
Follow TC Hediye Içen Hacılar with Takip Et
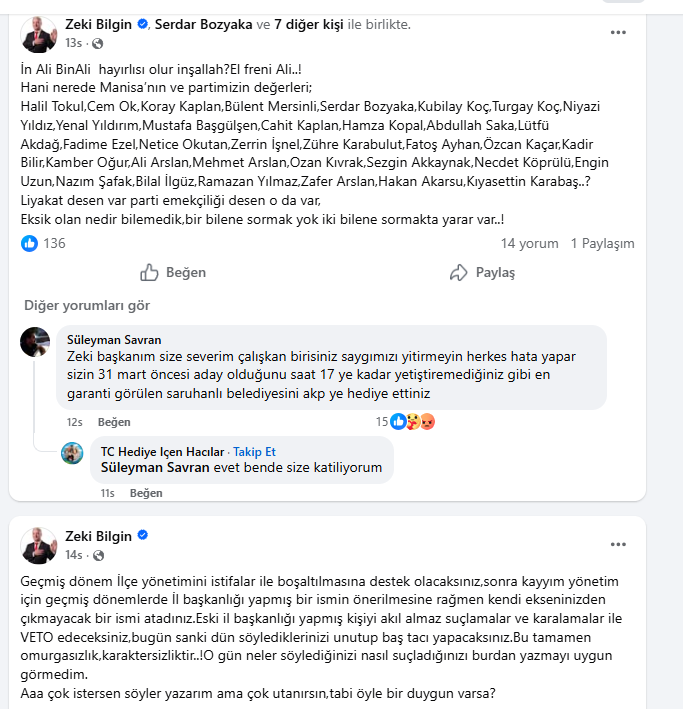[254, 452]
